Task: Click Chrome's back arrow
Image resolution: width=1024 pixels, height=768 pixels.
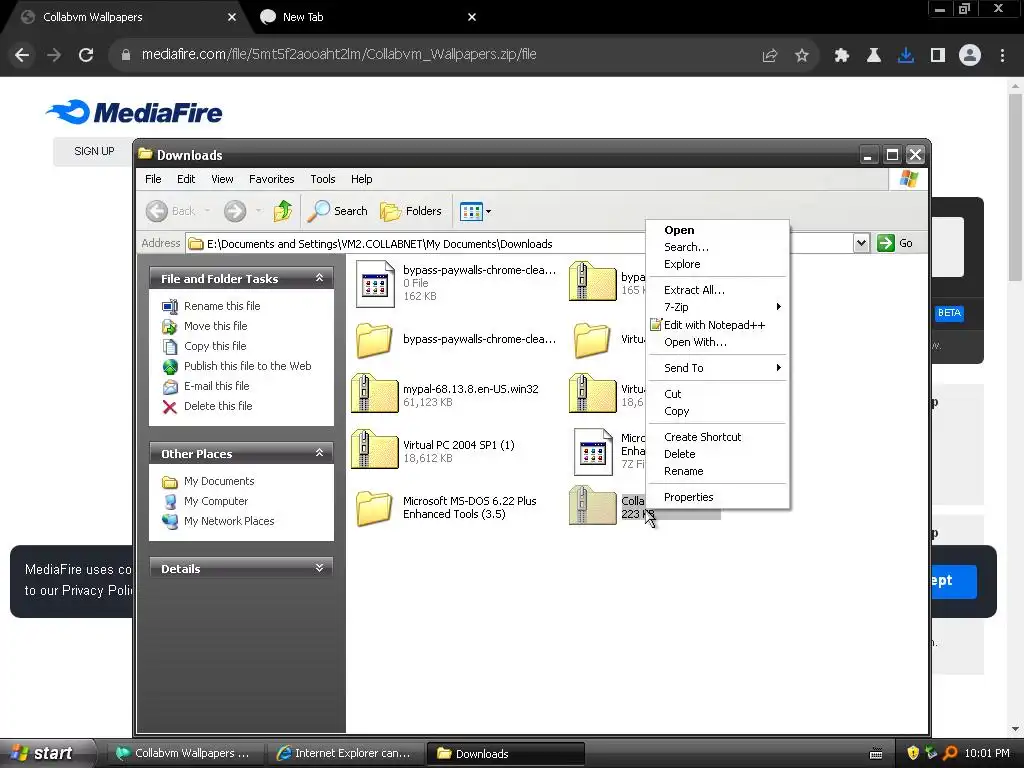Action: pos(22,55)
